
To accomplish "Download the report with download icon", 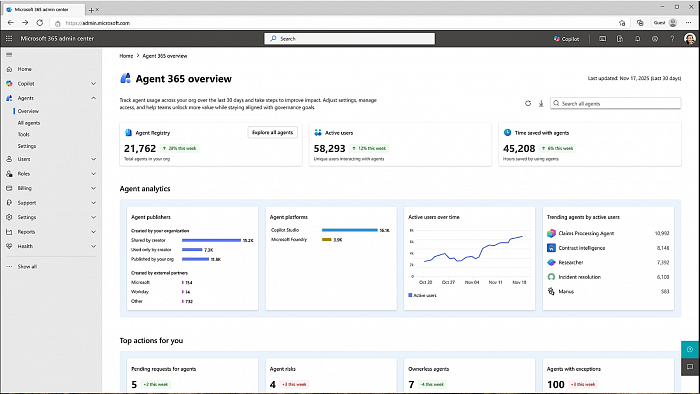I will point(541,104).
